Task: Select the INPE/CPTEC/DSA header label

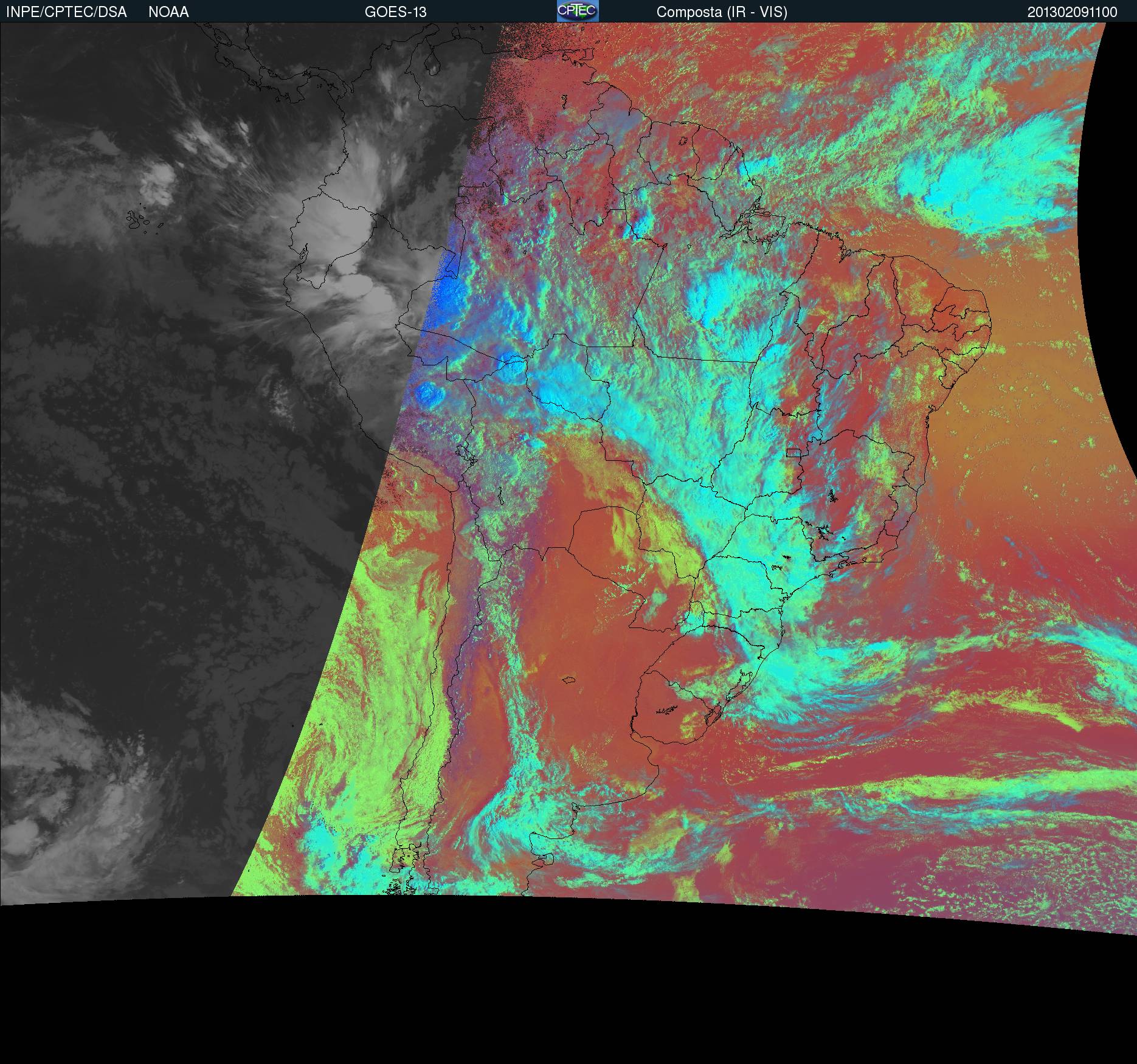Action: click(66, 12)
